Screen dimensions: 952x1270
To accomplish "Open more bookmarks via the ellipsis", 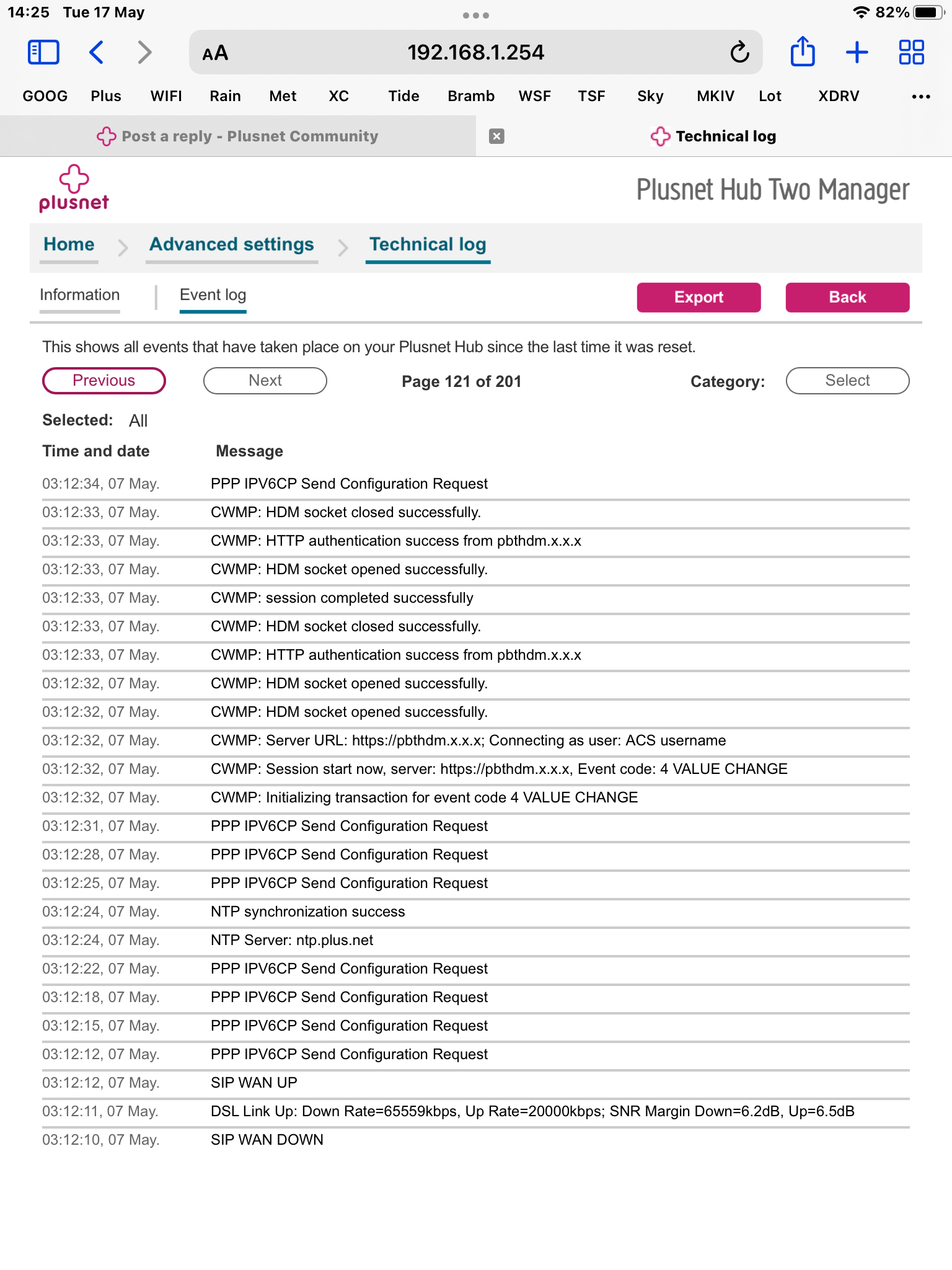I will point(921,96).
